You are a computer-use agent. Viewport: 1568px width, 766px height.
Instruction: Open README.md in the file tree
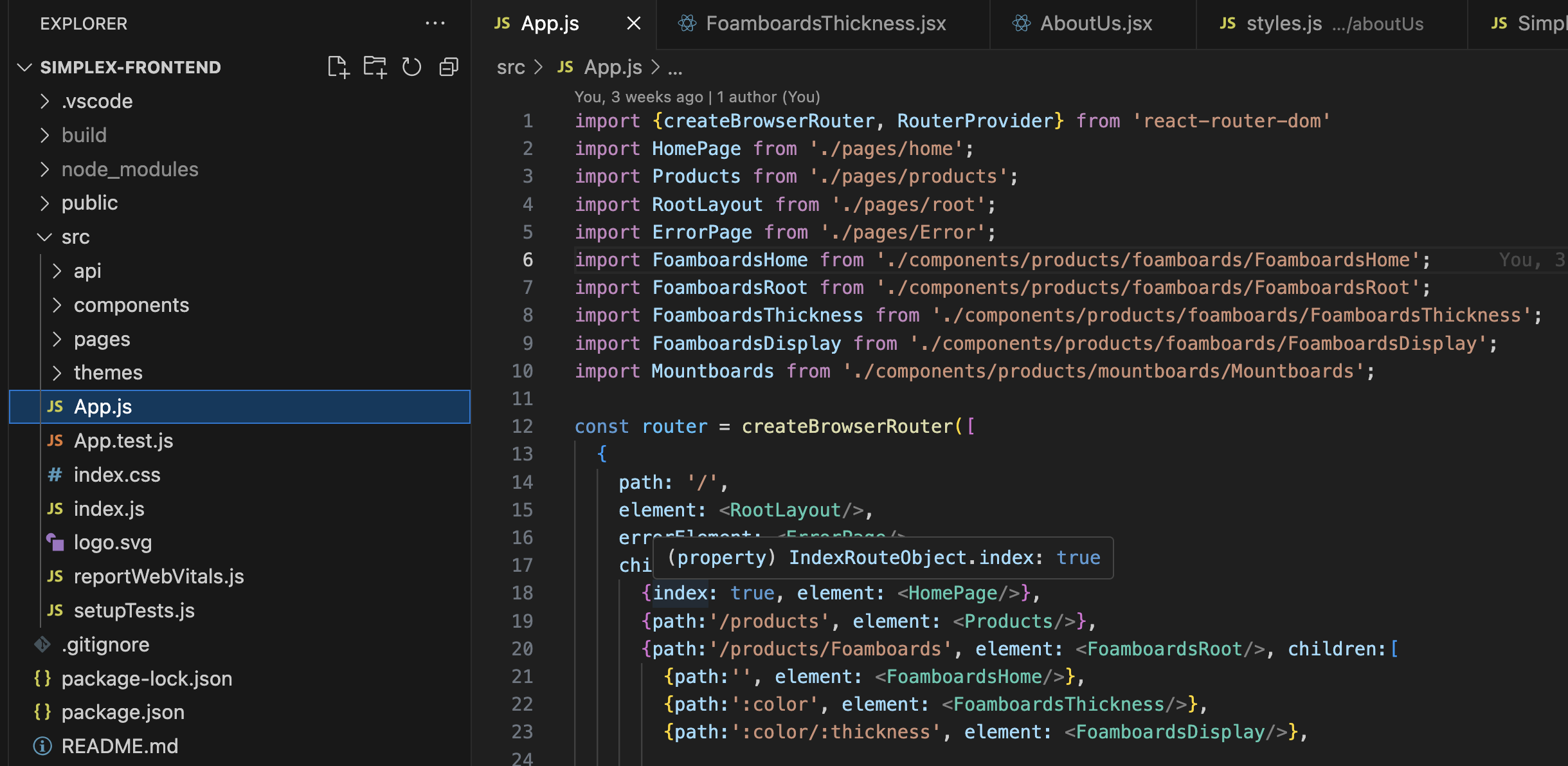point(240,746)
